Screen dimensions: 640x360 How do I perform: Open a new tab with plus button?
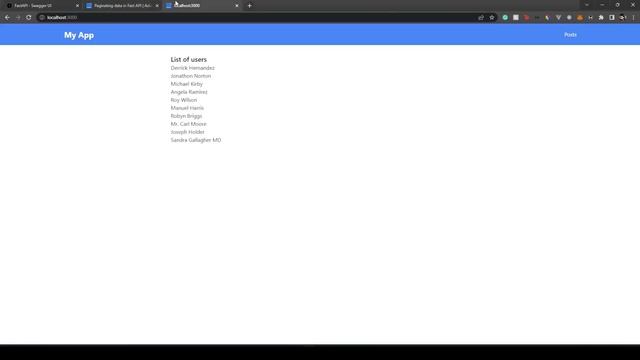coord(249,6)
